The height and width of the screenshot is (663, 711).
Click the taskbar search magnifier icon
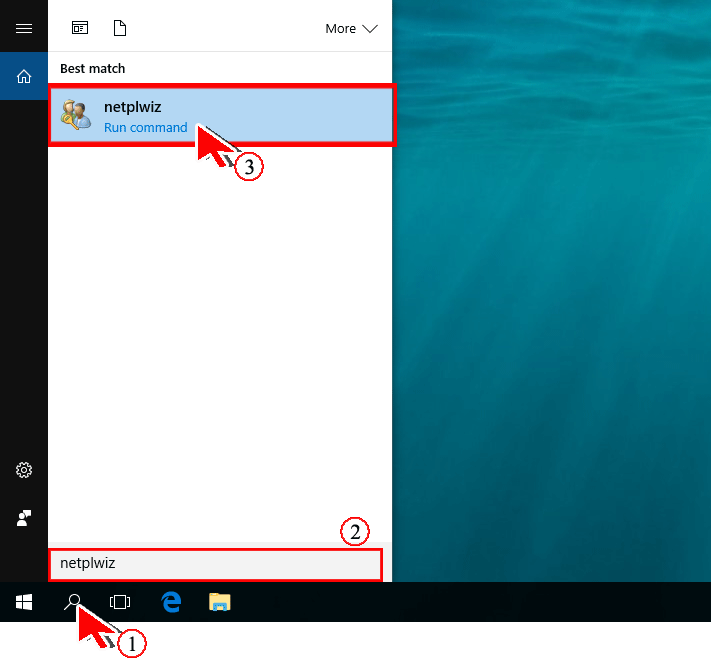[73, 602]
